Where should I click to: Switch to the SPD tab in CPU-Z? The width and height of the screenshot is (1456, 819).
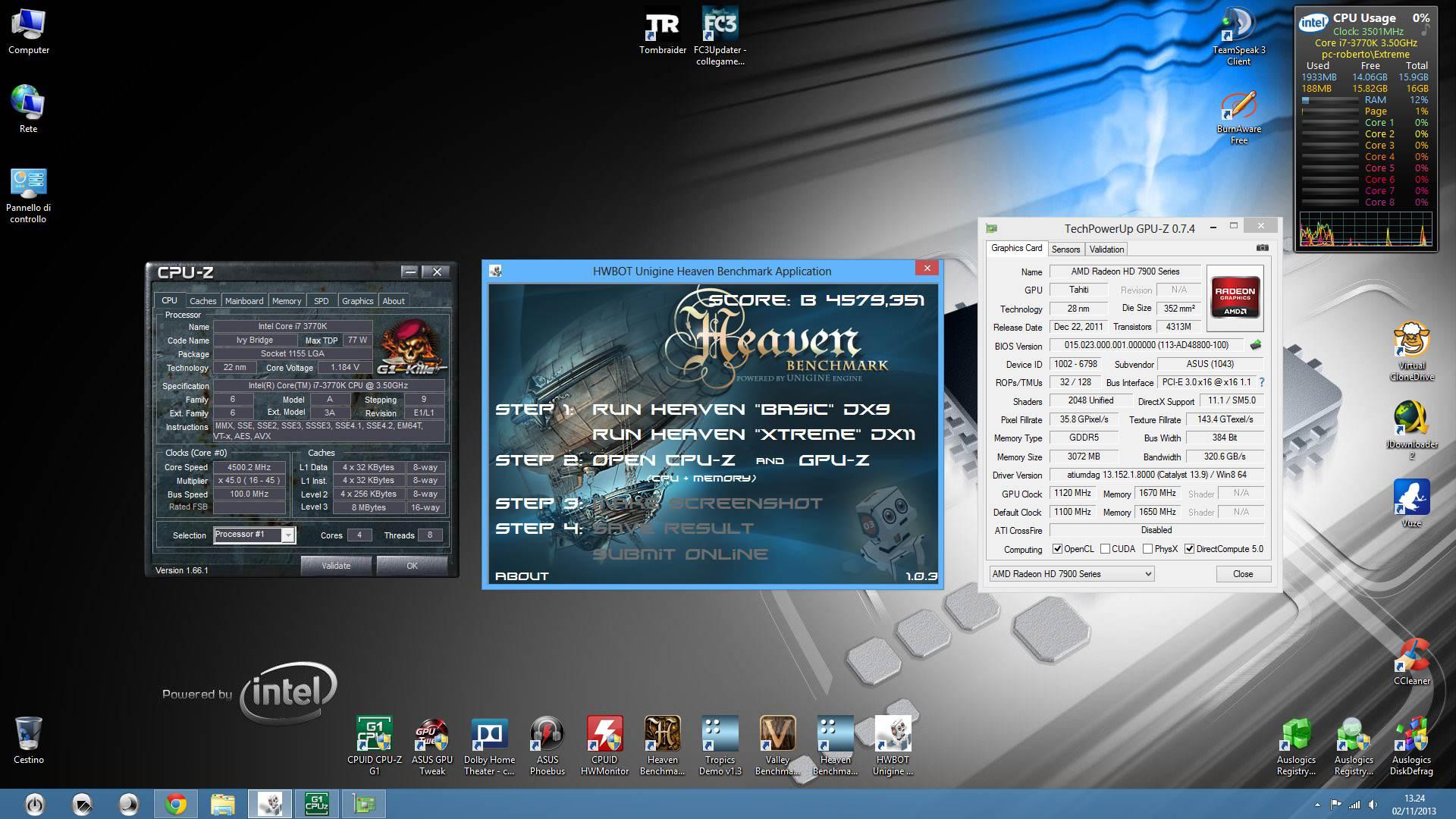click(x=322, y=301)
